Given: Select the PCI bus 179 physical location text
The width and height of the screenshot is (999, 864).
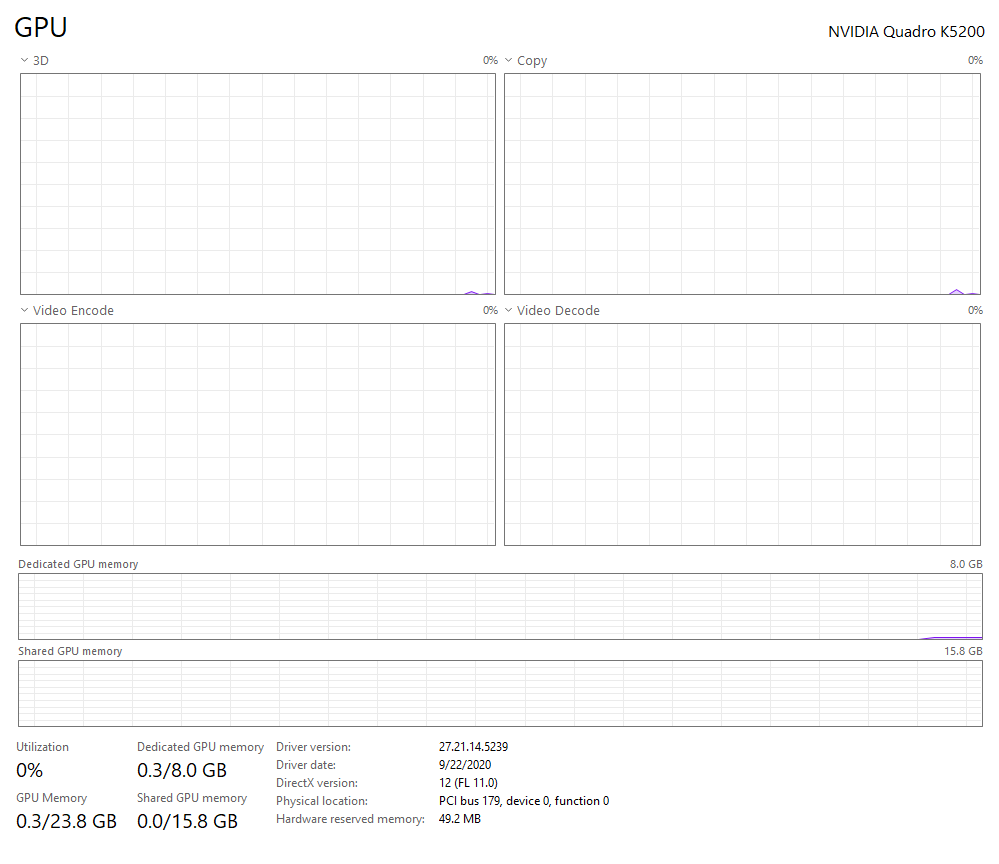Looking at the screenshot, I should coord(523,801).
